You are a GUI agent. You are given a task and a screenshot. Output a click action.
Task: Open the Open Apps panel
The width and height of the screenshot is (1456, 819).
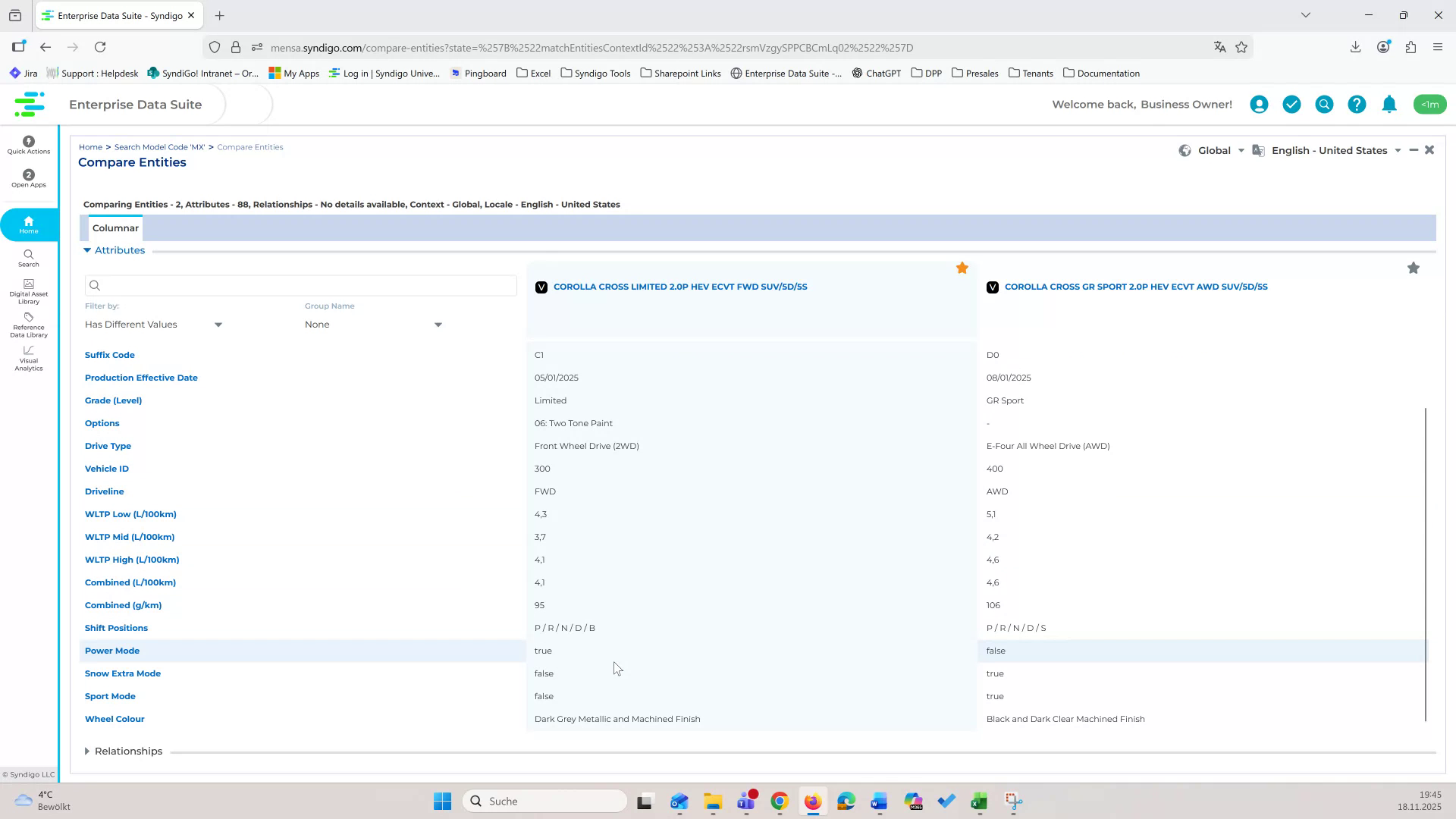[x=28, y=179]
